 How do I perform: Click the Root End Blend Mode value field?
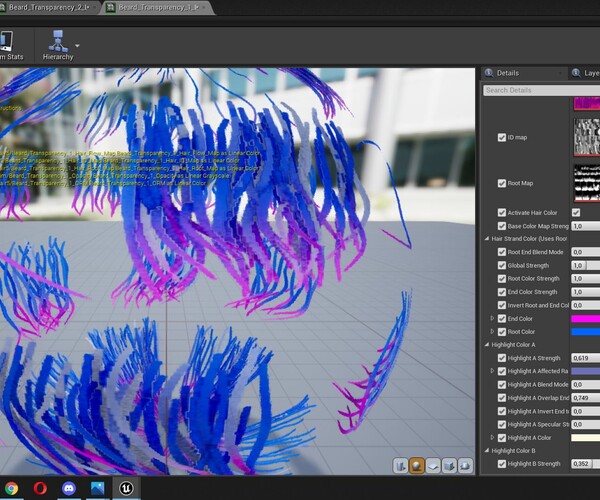coord(585,252)
